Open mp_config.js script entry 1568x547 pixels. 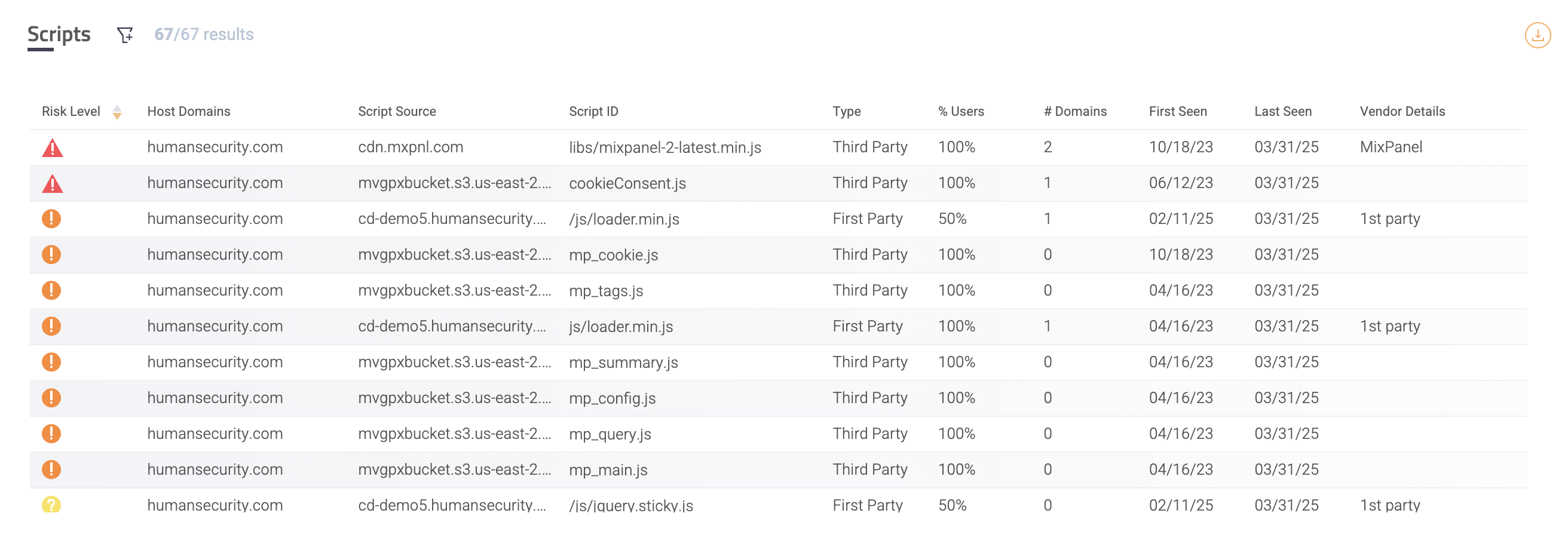[x=612, y=398]
